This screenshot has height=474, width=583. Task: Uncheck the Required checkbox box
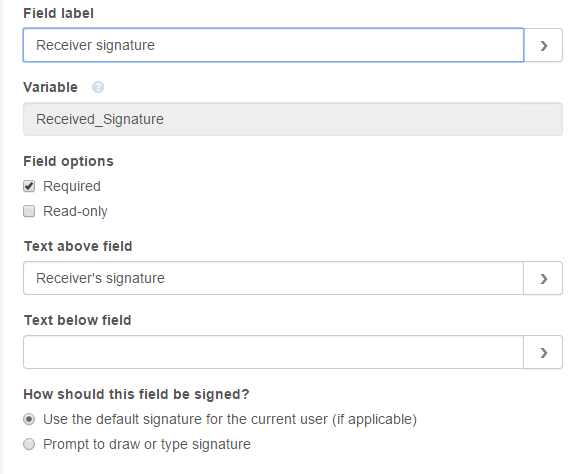29,186
